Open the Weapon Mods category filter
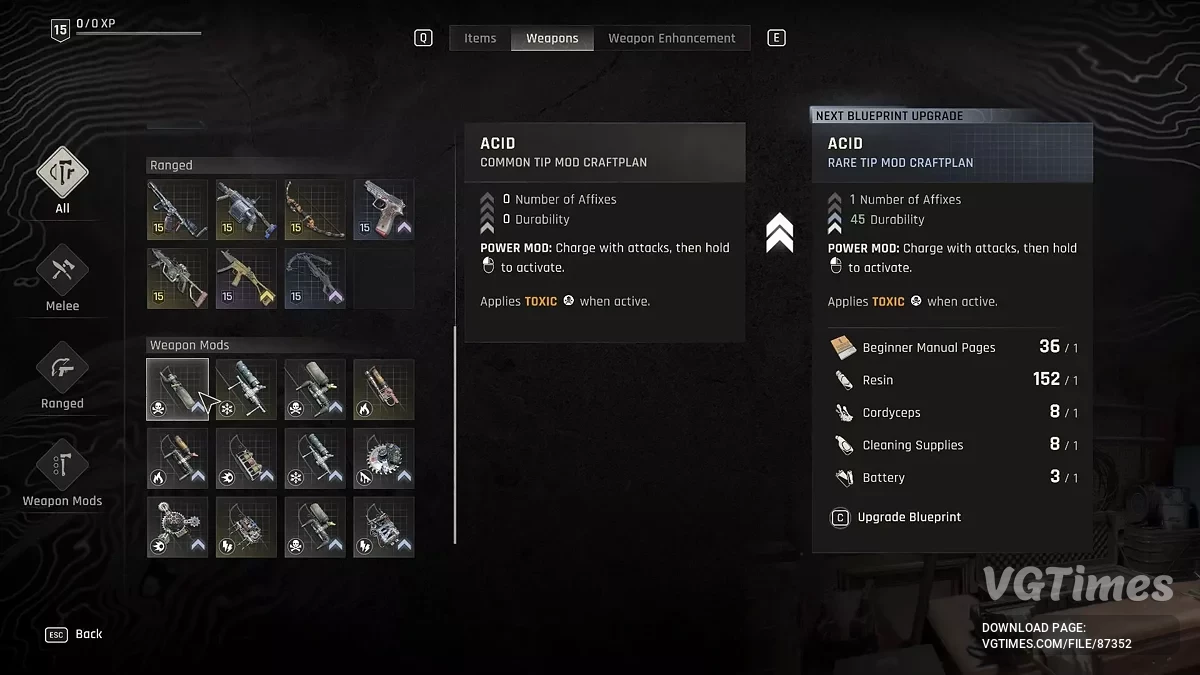This screenshot has height=675, width=1200. click(x=62, y=466)
